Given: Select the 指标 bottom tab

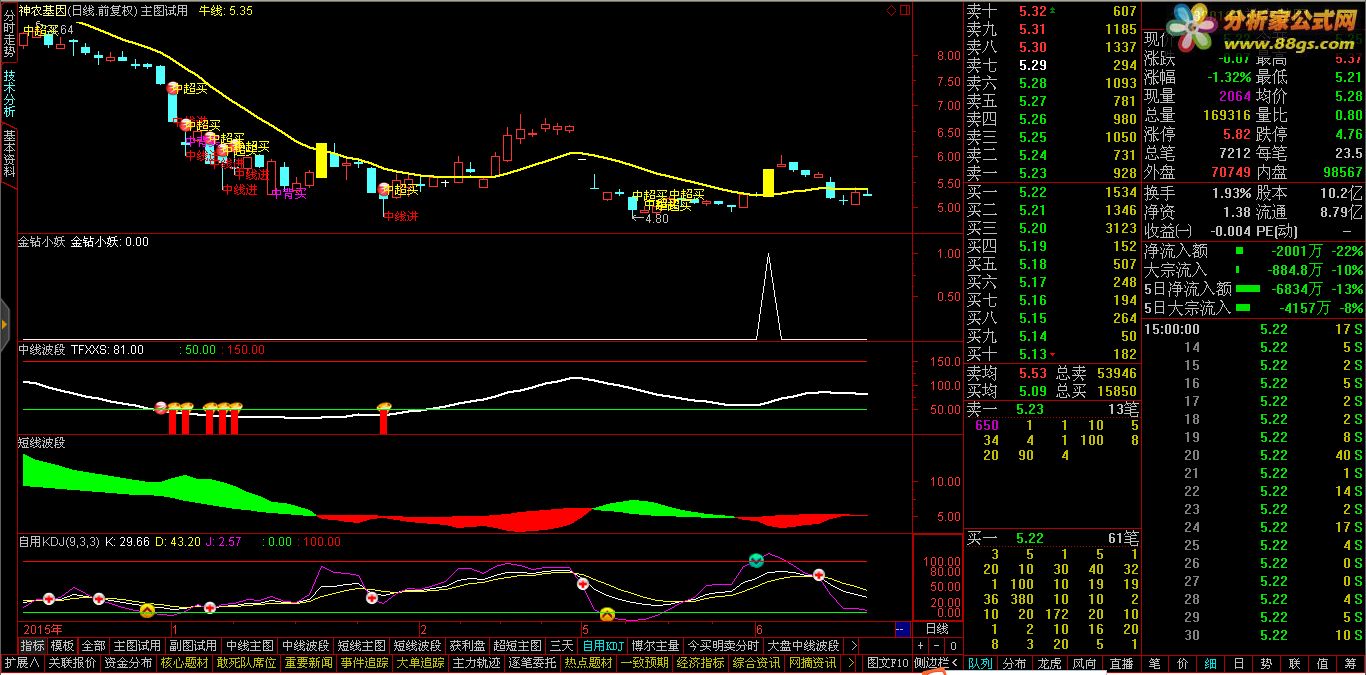Looking at the screenshot, I should [x=32, y=646].
